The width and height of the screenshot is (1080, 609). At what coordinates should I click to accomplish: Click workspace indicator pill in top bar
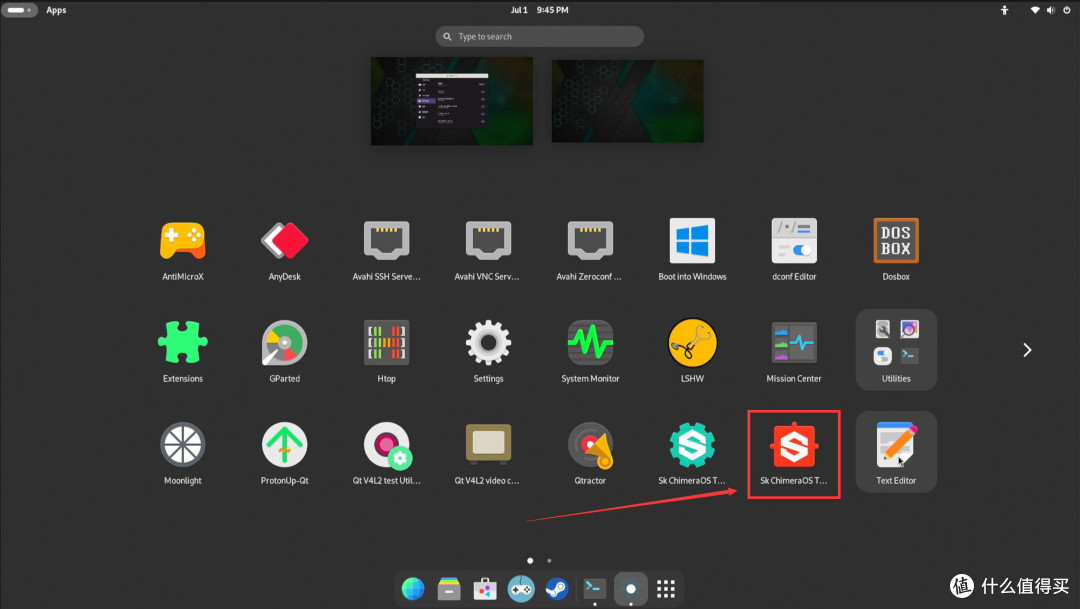point(19,10)
